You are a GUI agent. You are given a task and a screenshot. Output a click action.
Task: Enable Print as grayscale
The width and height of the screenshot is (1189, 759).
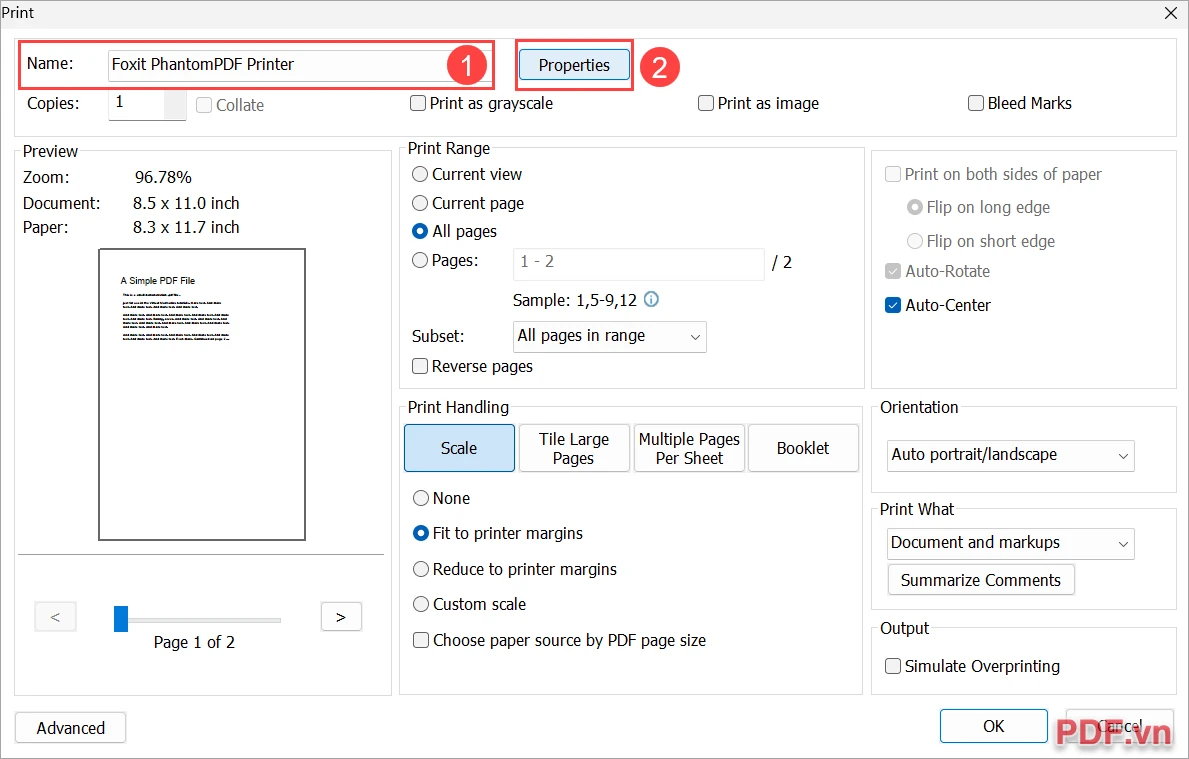[x=482, y=103]
